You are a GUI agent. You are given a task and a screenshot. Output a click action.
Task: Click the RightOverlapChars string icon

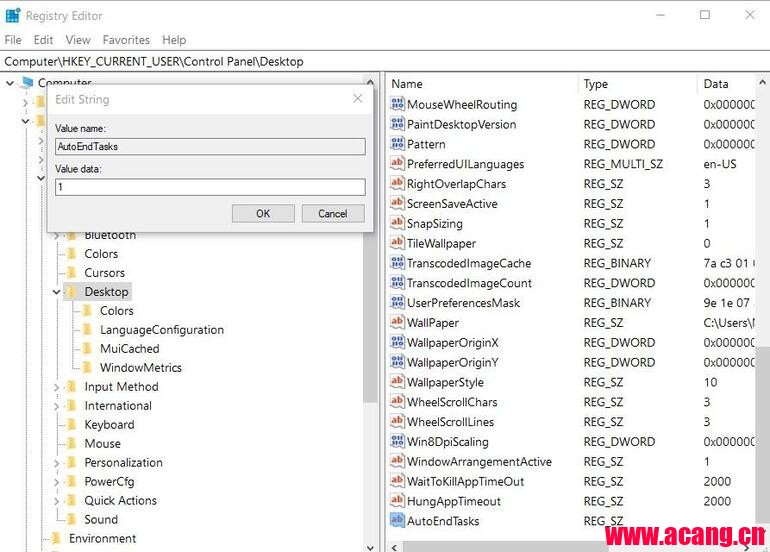(x=397, y=184)
